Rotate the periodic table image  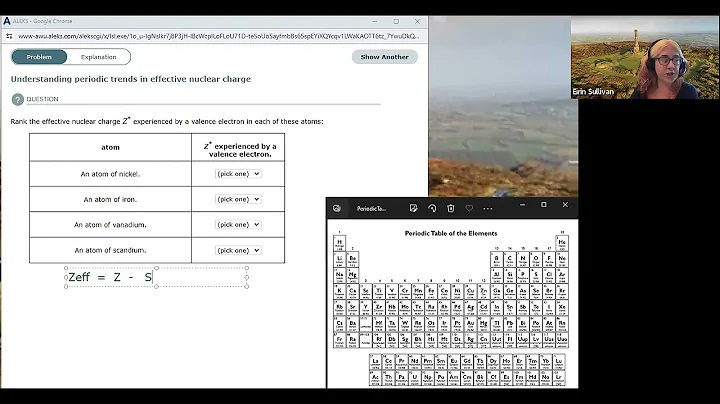point(432,208)
